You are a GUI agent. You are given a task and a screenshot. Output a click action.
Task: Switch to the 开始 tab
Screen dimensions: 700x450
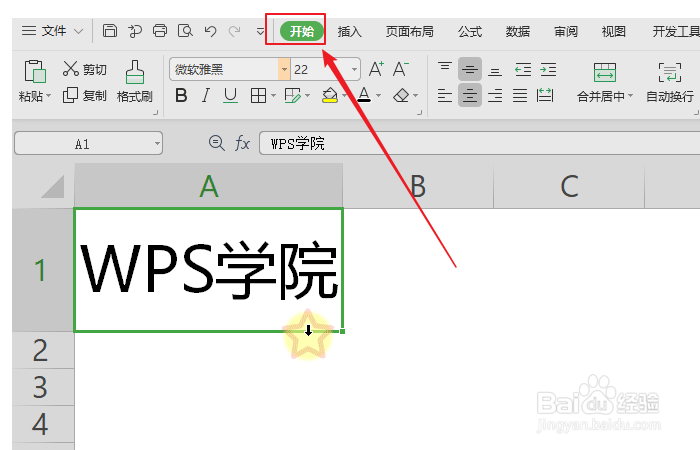[302, 31]
